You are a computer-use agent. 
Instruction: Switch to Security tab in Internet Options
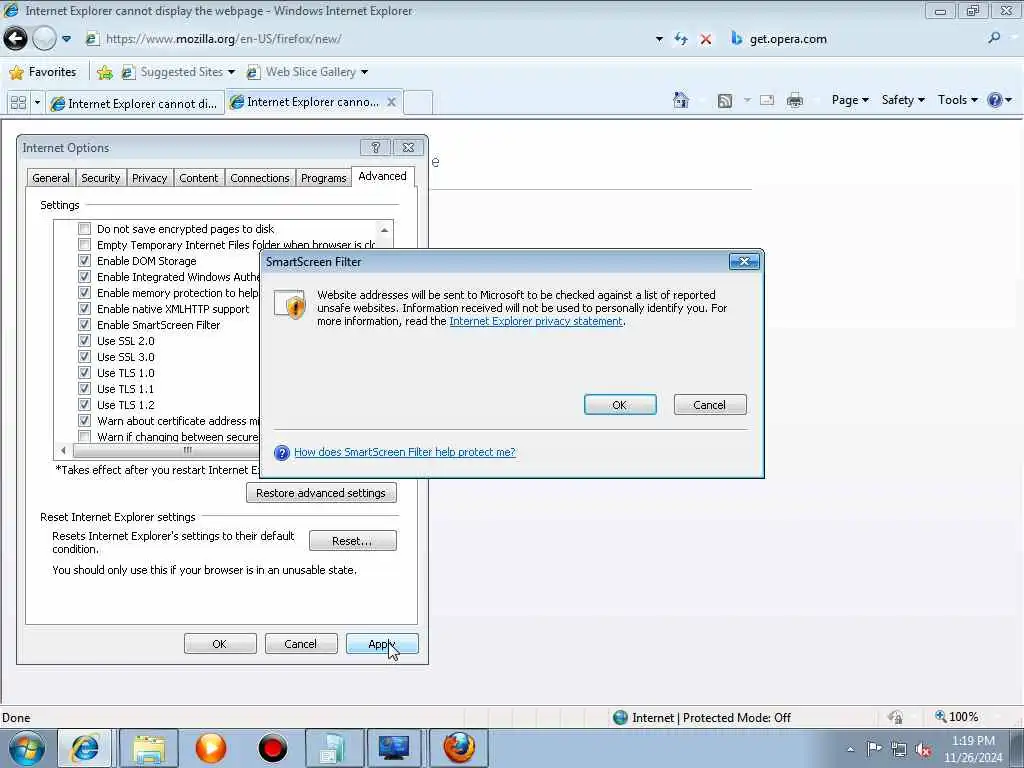(x=101, y=178)
